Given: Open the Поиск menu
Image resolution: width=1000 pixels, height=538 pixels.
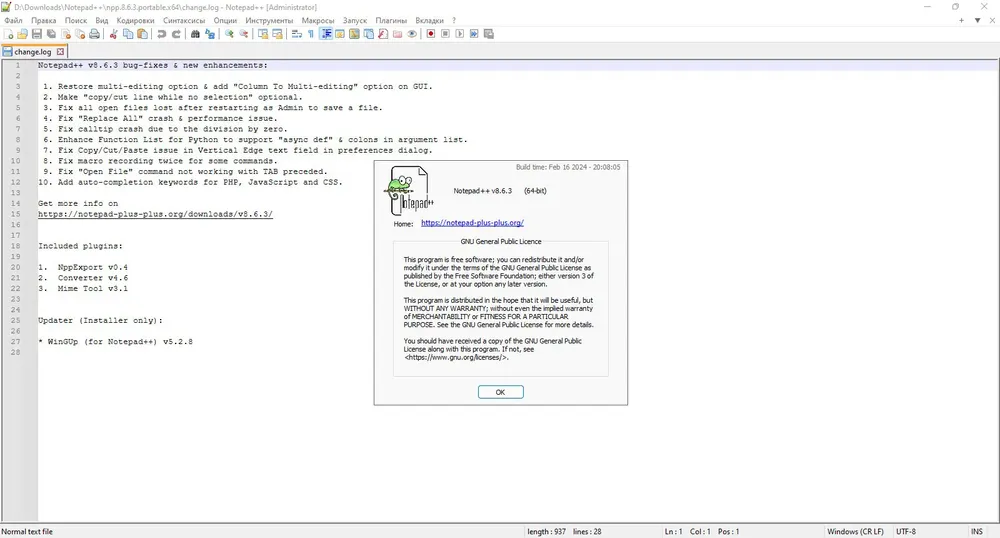Looking at the screenshot, I should pyautogui.click(x=76, y=20).
